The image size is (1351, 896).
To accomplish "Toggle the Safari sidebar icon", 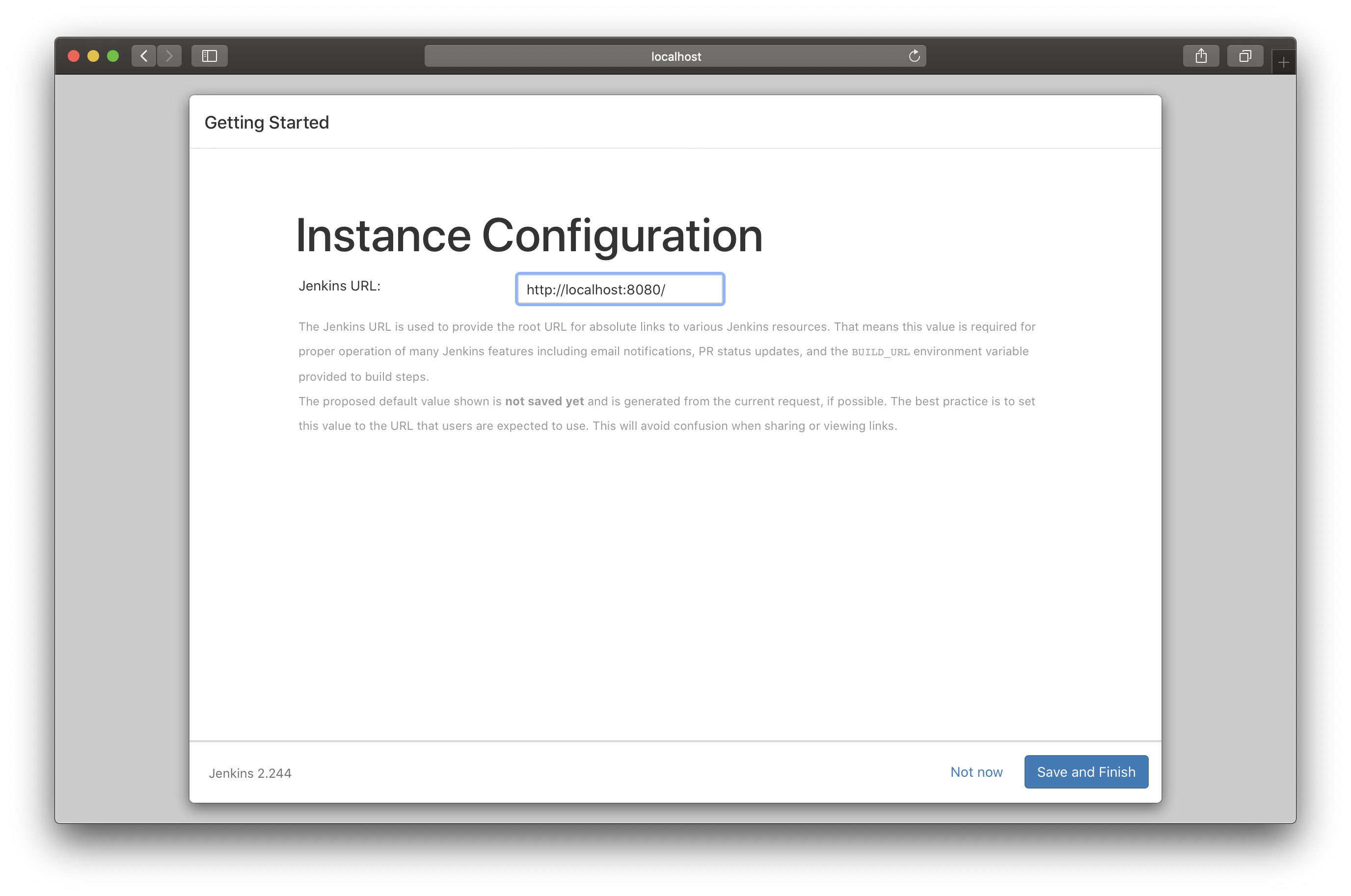I will click(x=209, y=56).
